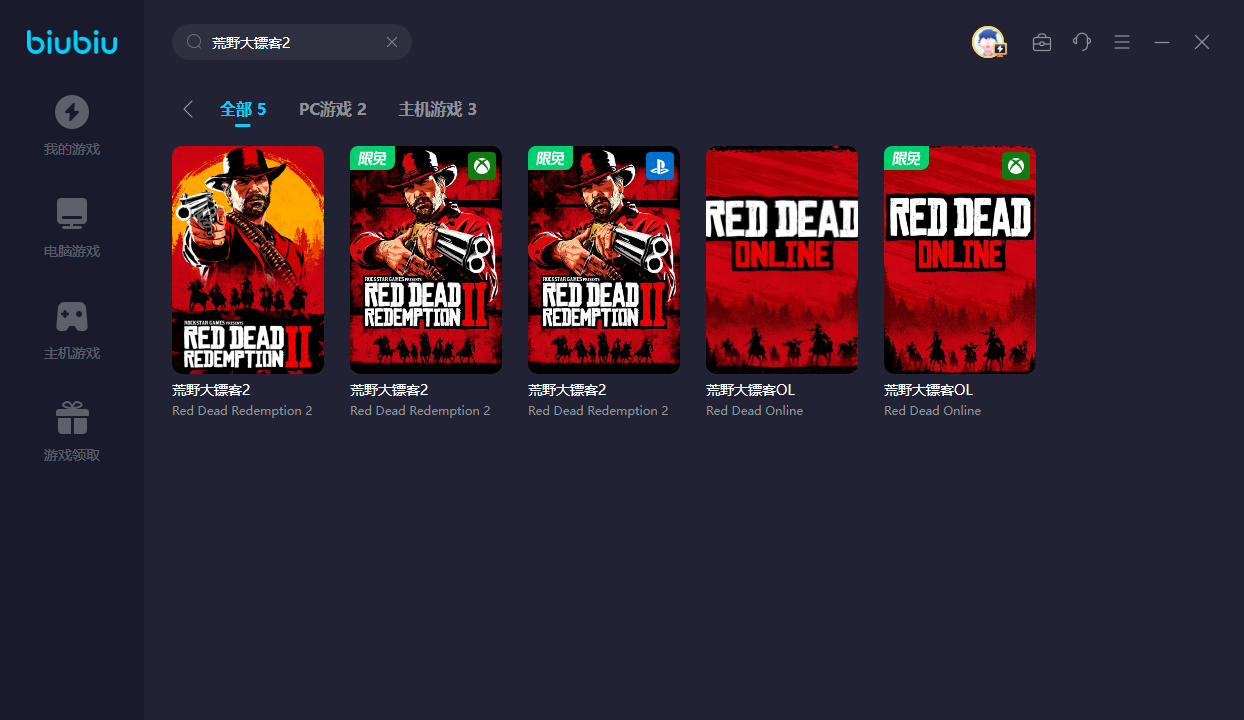Switch to 全部 5 tab
1244x720 pixels.
tap(243, 109)
